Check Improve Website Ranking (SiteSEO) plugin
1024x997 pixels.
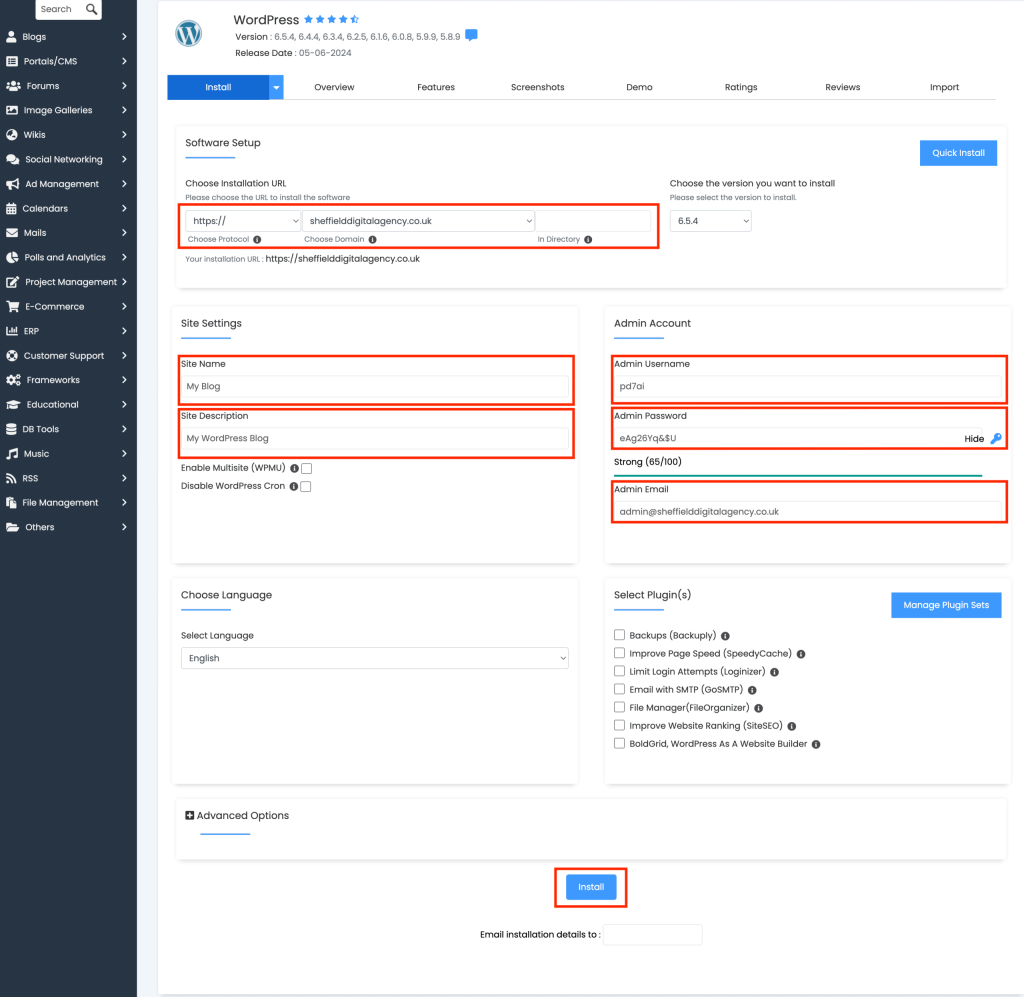[x=619, y=725]
